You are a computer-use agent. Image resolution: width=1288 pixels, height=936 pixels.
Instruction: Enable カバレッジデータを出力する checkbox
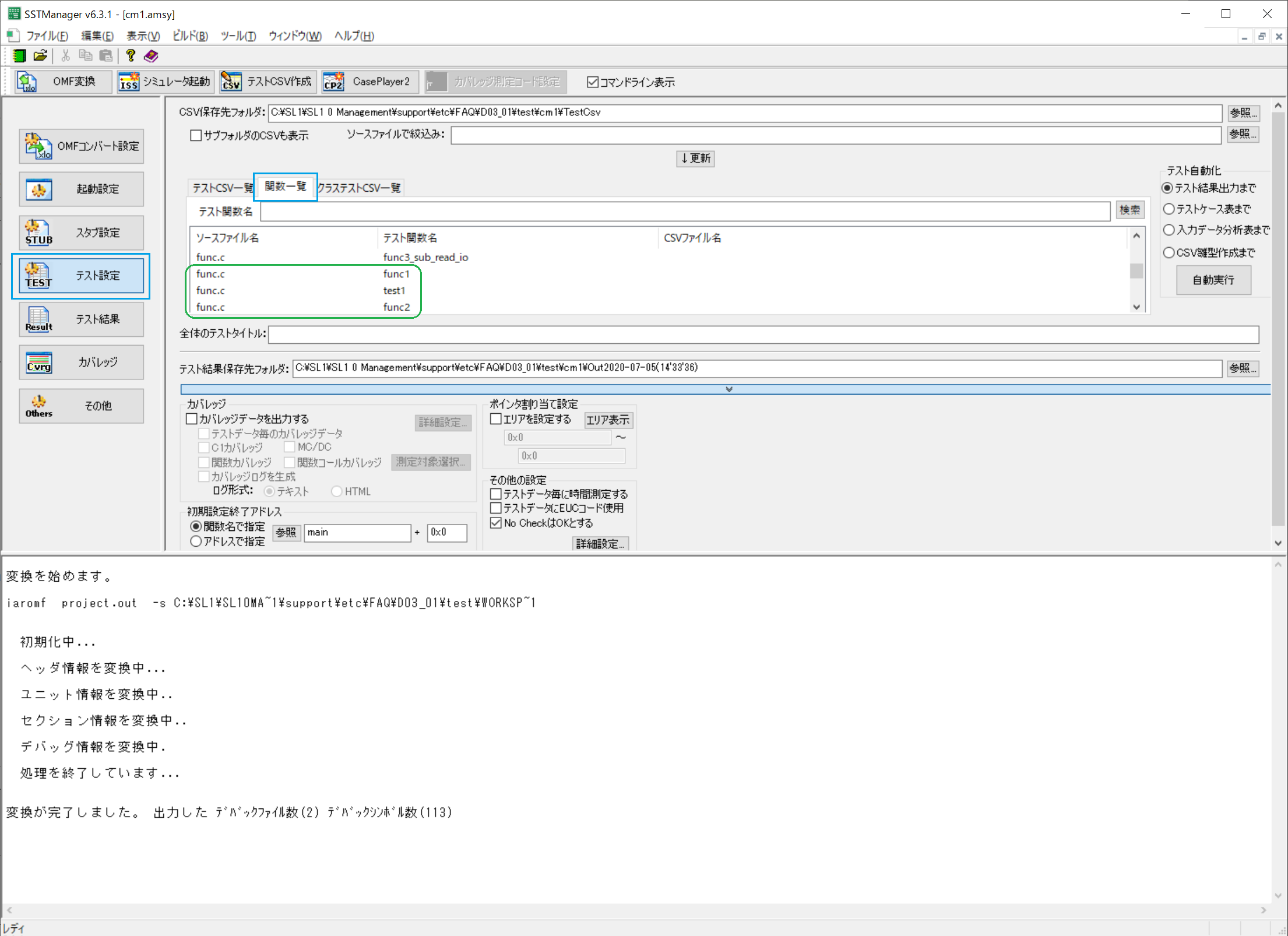point(192,418)
